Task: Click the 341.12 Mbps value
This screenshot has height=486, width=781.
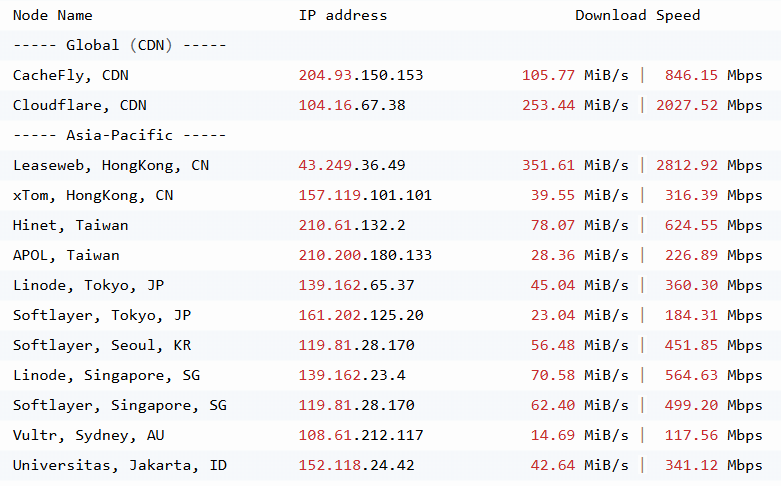Action: pos(713,466)
